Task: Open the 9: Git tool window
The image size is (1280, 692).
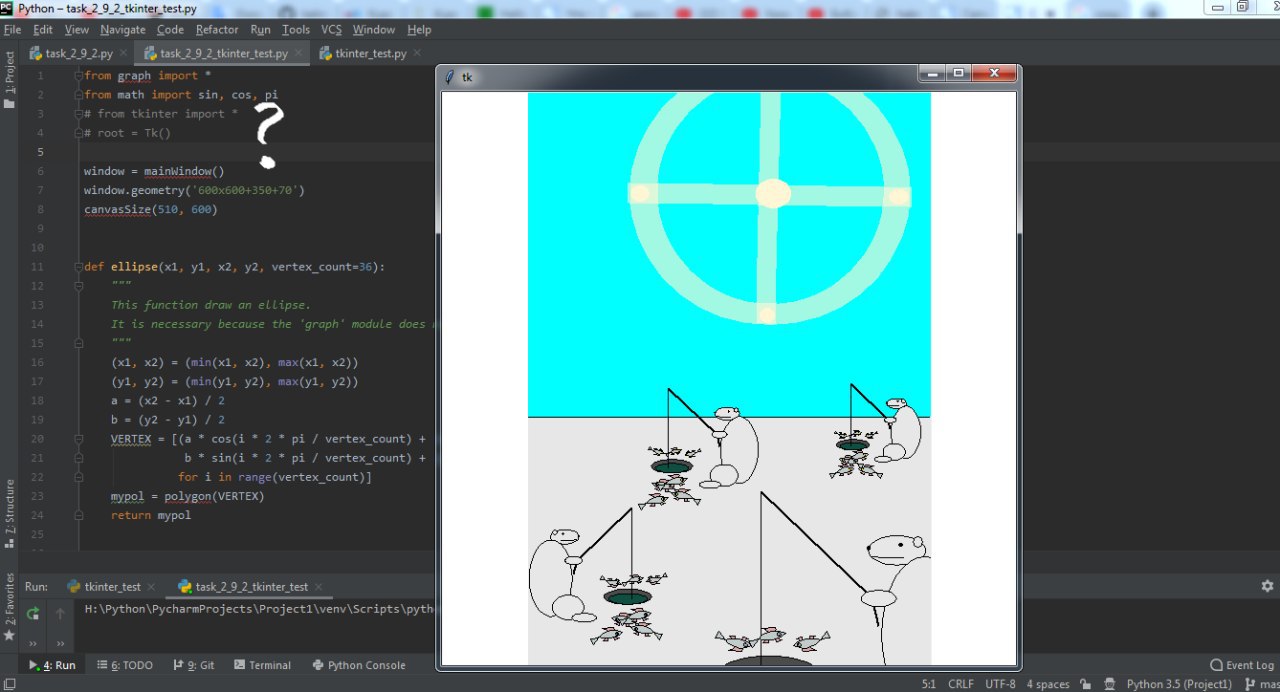Action: click(193, 665)
